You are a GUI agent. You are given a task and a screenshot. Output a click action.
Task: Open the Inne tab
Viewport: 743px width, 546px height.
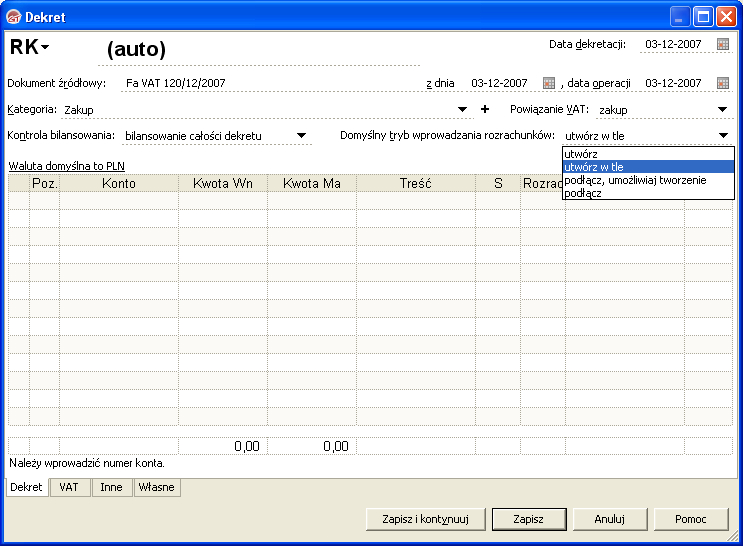(111, 487)
